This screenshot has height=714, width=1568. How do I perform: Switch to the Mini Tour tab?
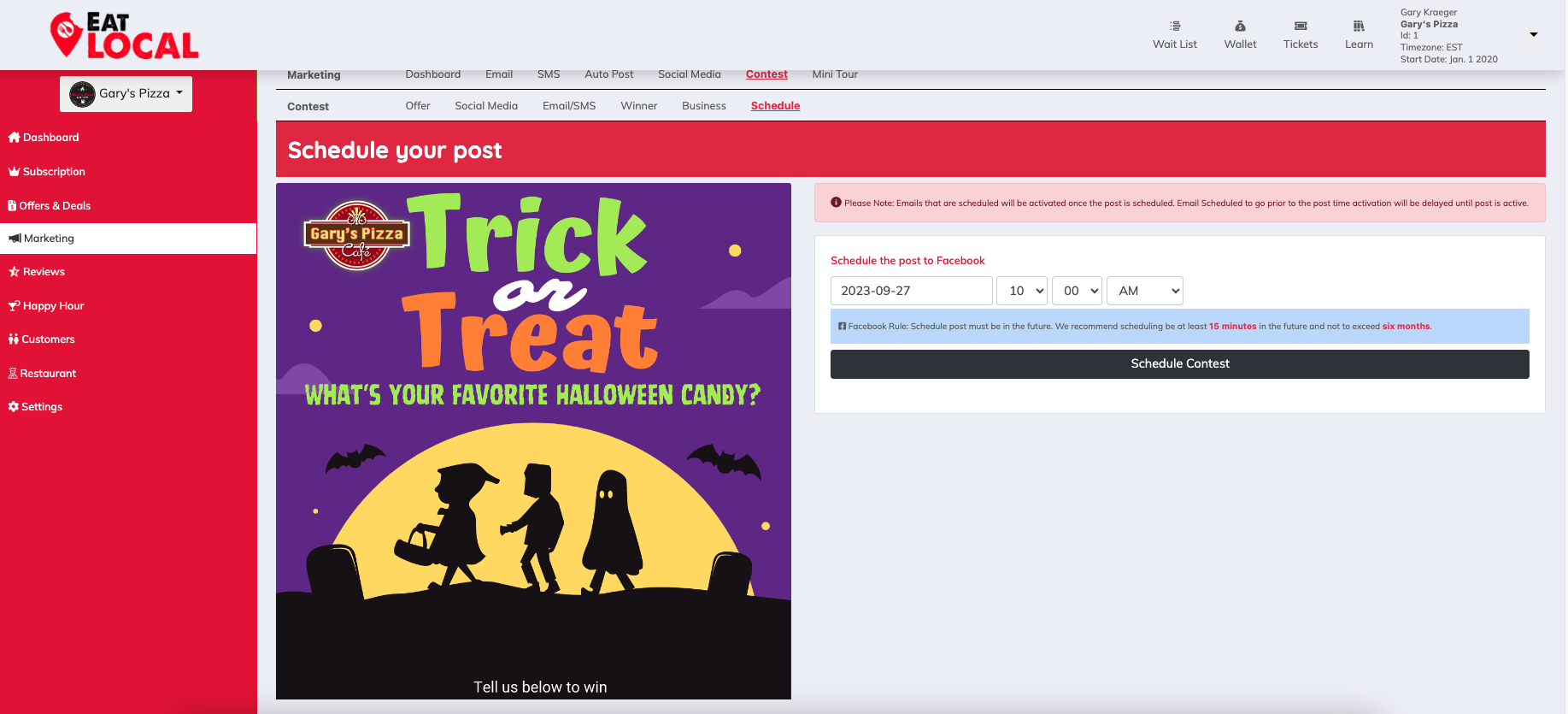coord(835,74)
